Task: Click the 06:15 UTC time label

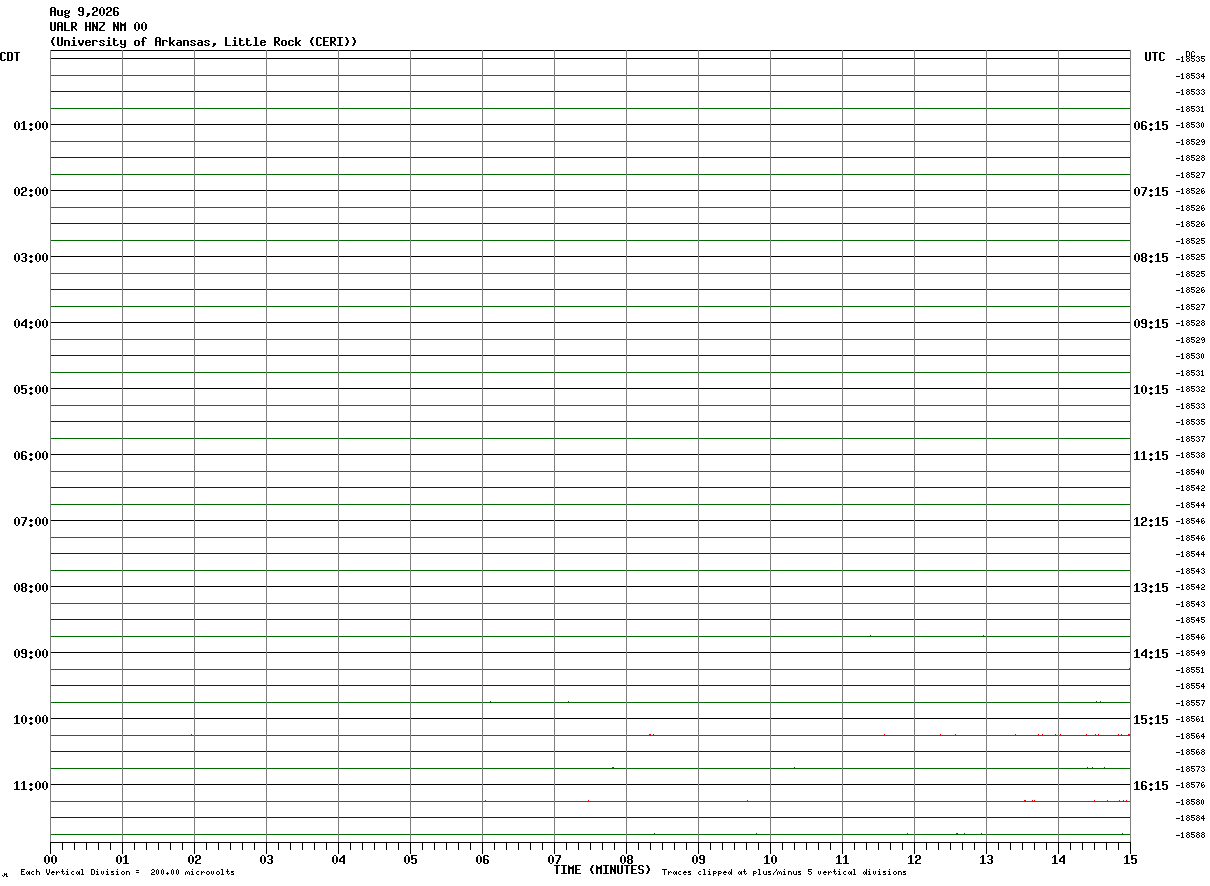Action: point(1150,126)
